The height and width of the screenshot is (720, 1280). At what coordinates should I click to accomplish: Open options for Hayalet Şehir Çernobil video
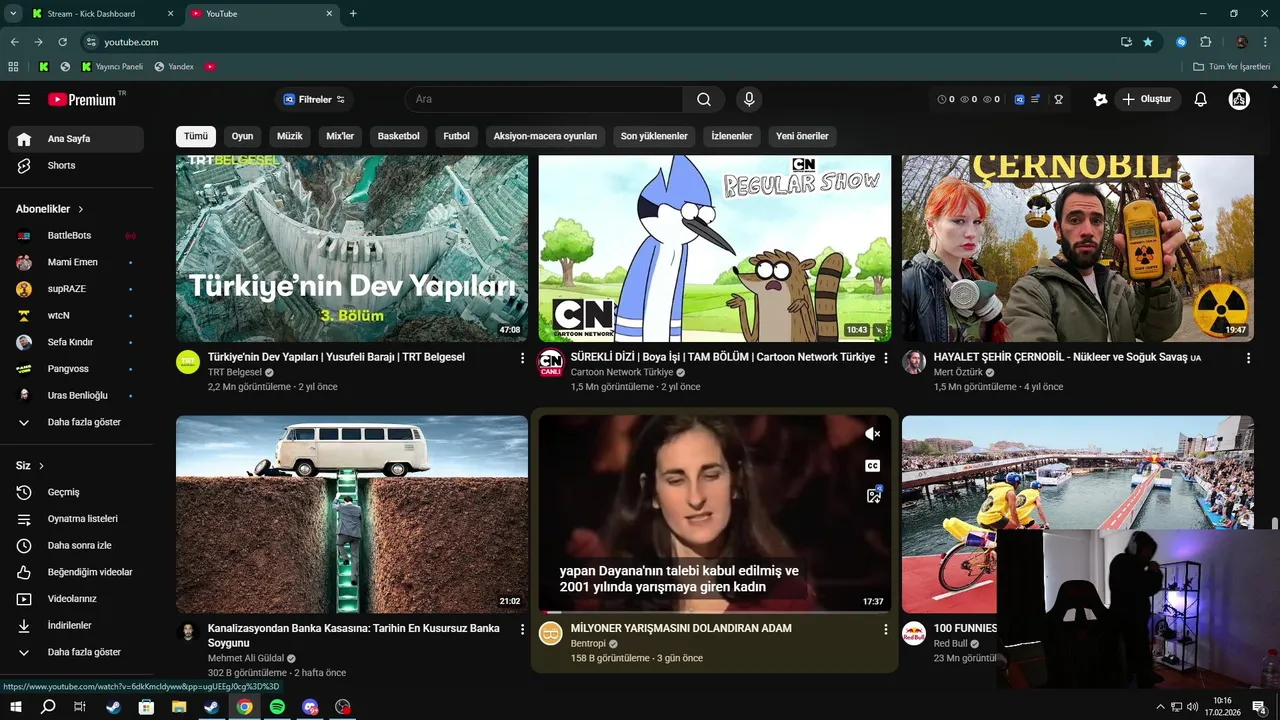(x=1248, y=358)
